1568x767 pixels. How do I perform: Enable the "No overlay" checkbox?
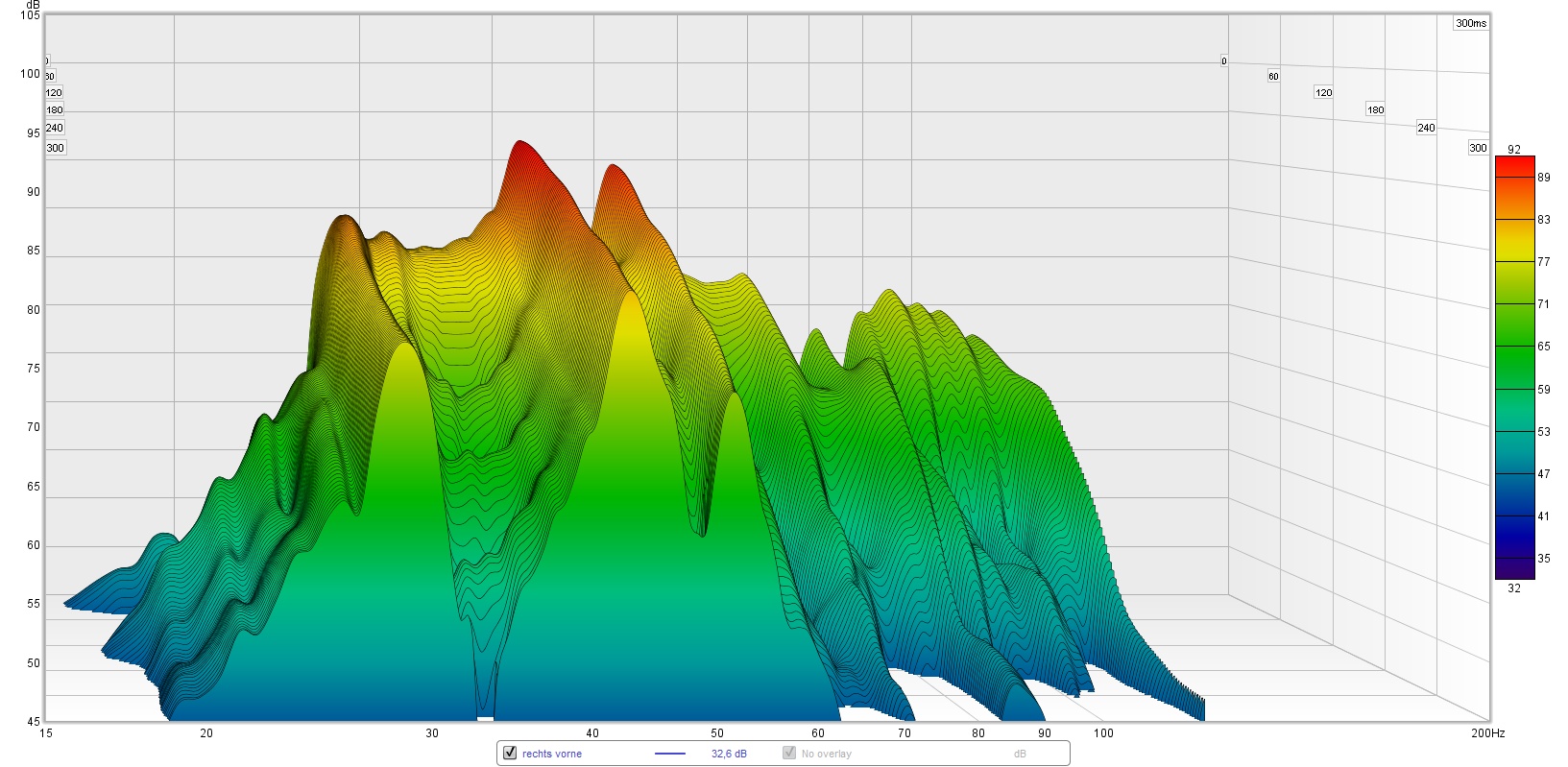(x=789, y=754)
